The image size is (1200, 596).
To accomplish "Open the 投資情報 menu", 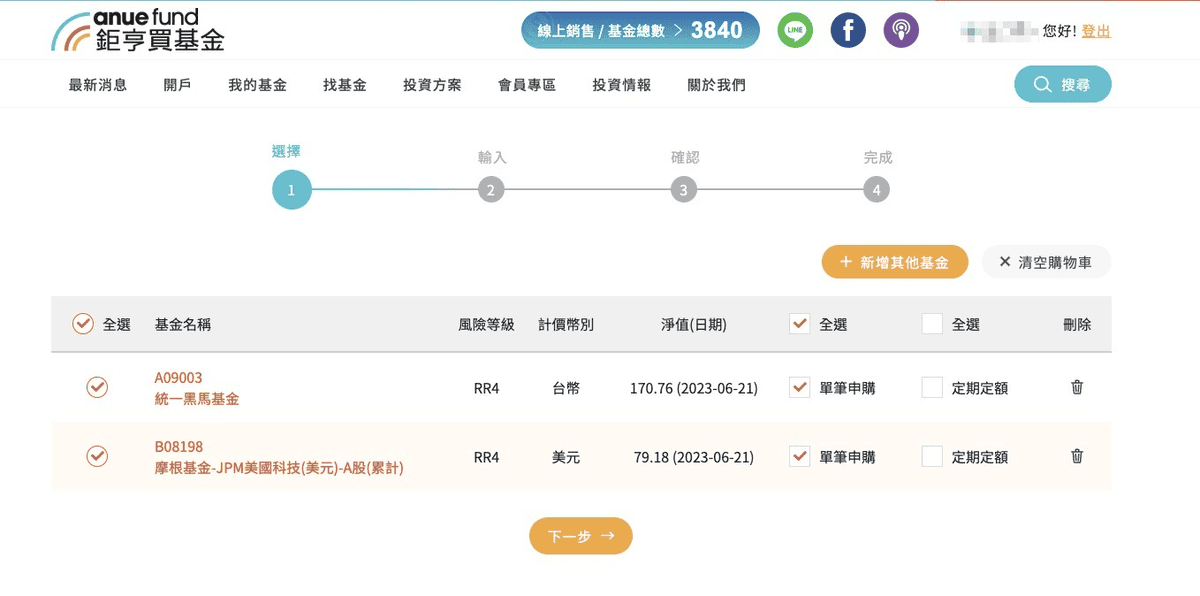I will (x=621, y=85).
